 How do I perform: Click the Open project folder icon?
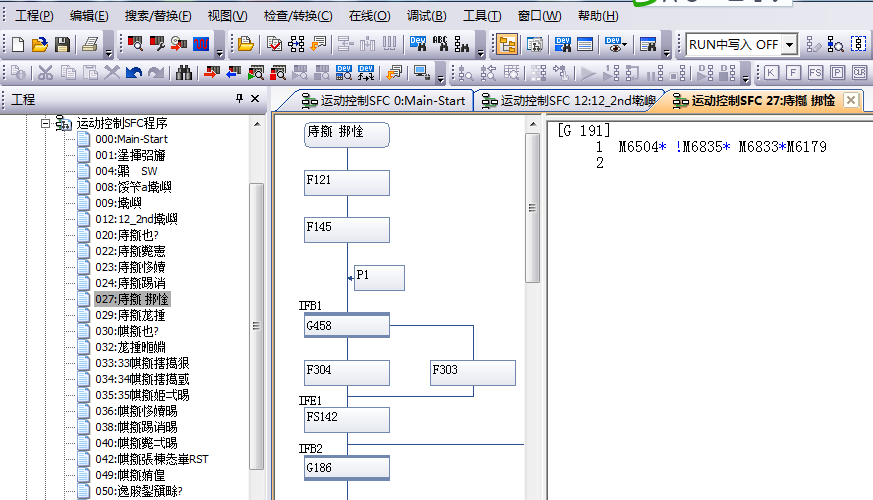pyautogui.click(x=39, y=45)
